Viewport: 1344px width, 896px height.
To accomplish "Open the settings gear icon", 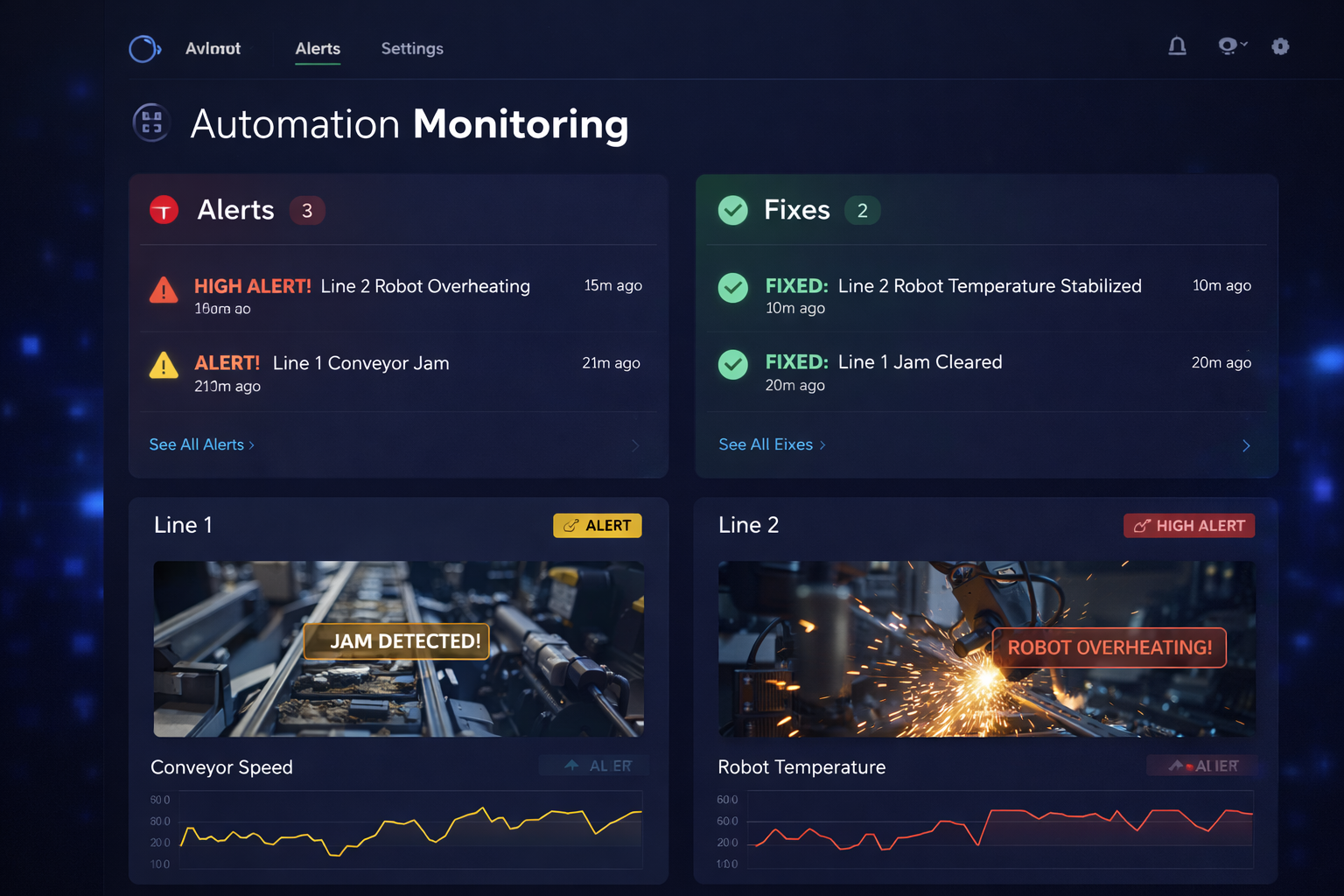I will [x=1280, y=46].
